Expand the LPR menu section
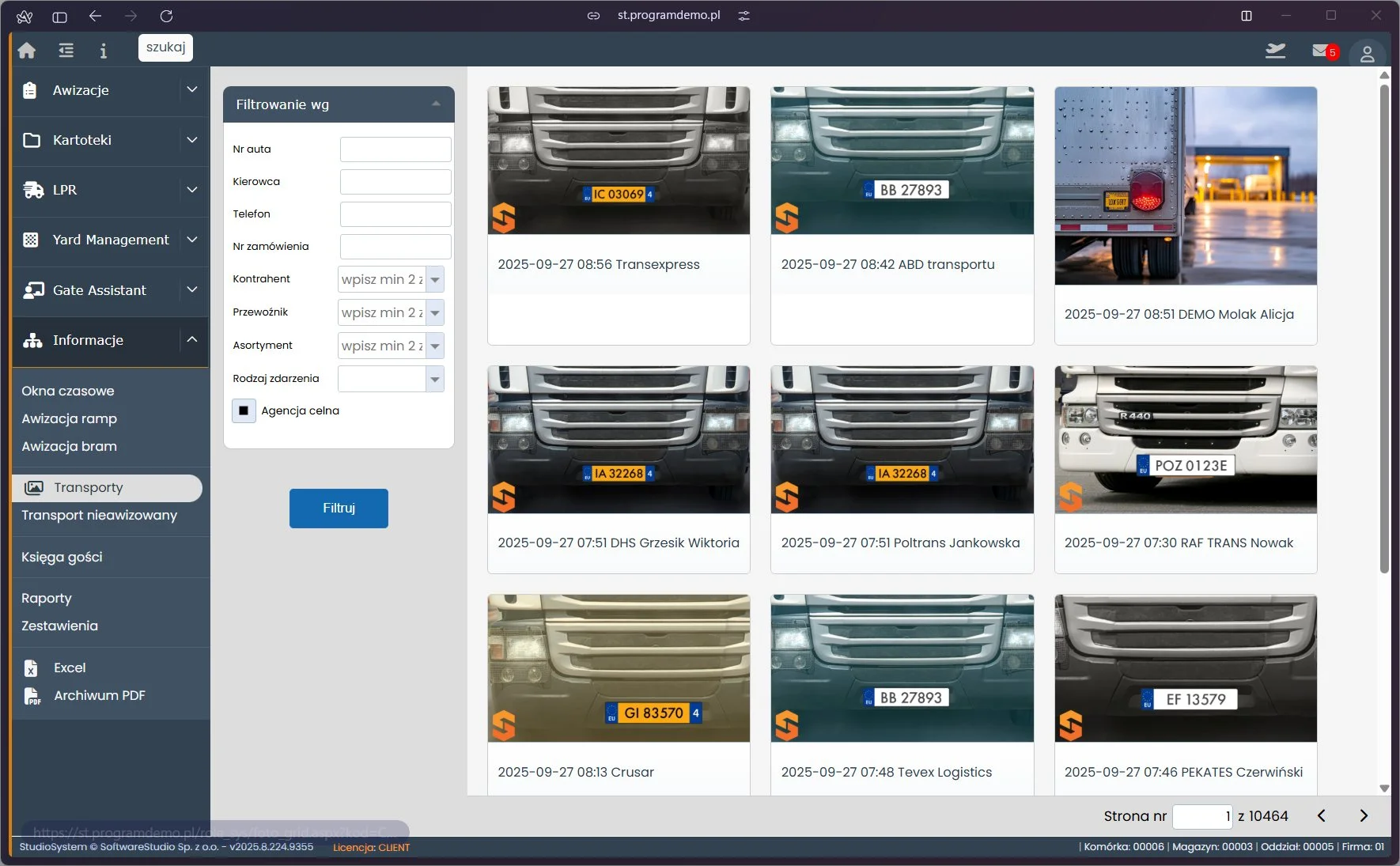The height and width of the screenshot is (866, 1400). (192, 189)
